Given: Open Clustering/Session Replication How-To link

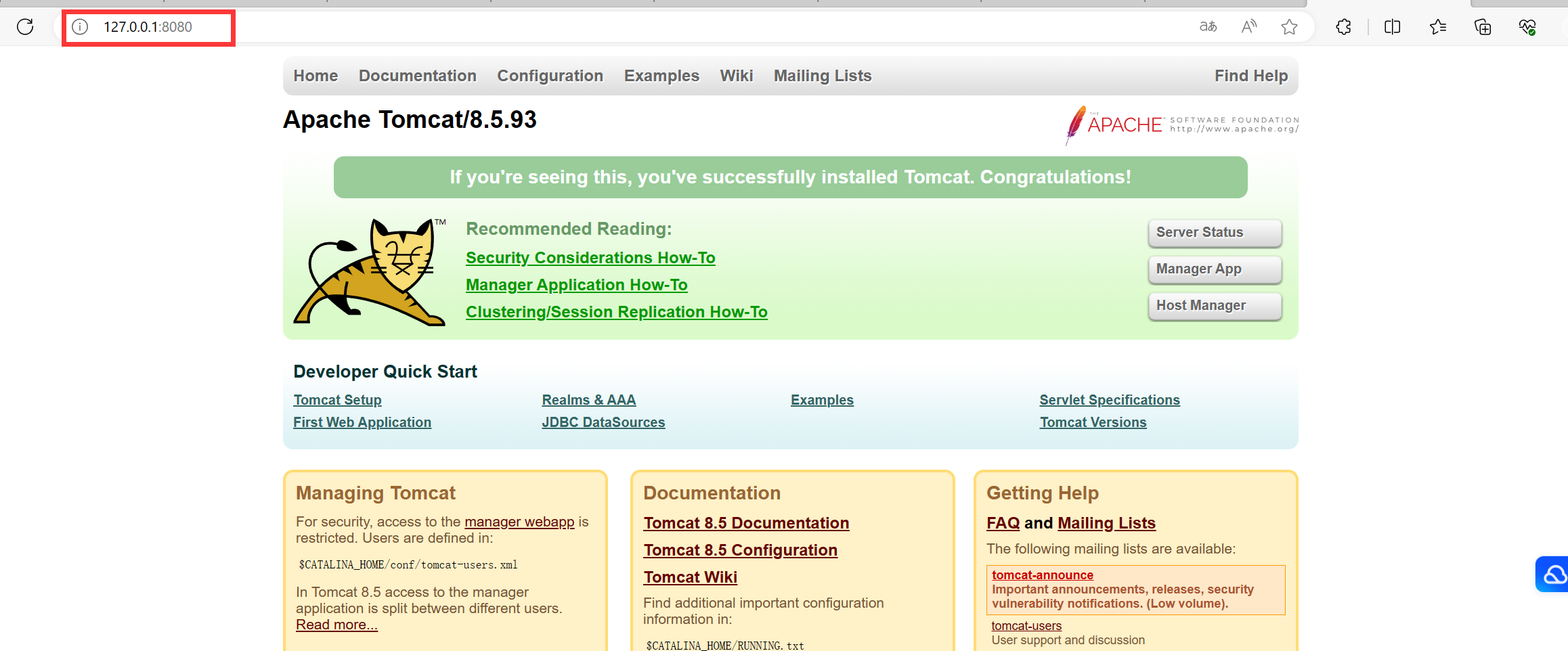Looking at the screenshot, I should point(617,312).
